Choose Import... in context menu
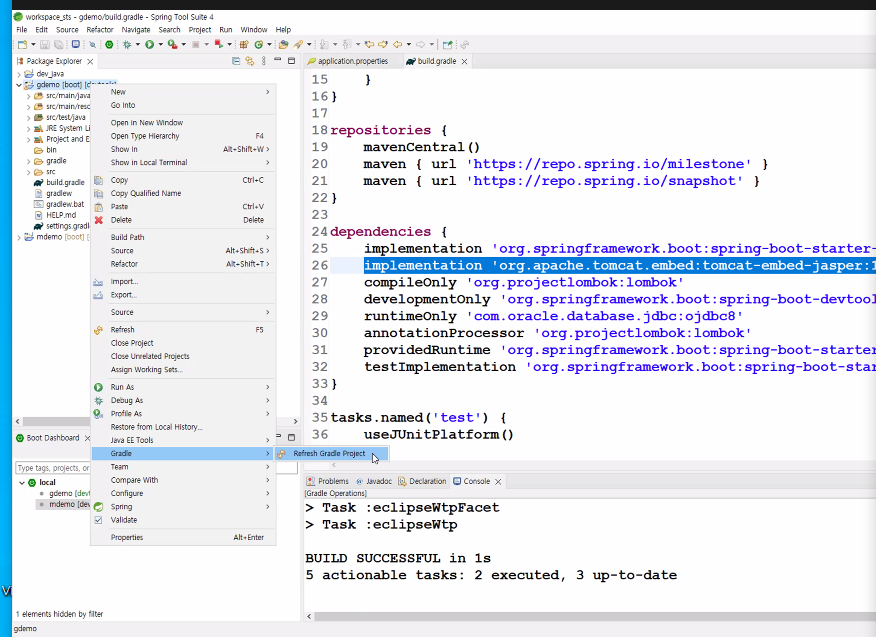The height and width of the screenshot is (637, 876). point(183,282)
